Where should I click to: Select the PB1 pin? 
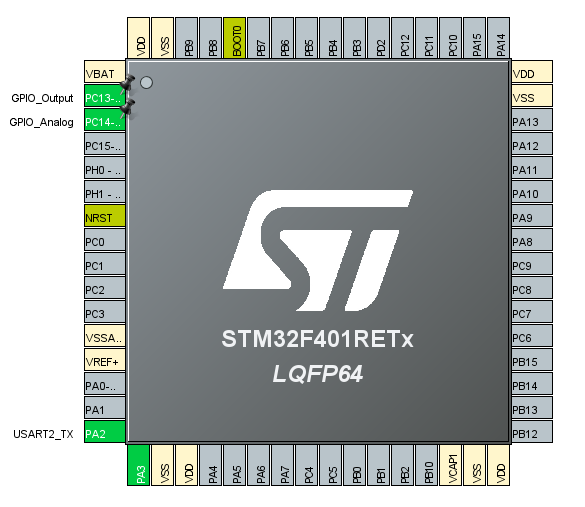coord(378,465)
